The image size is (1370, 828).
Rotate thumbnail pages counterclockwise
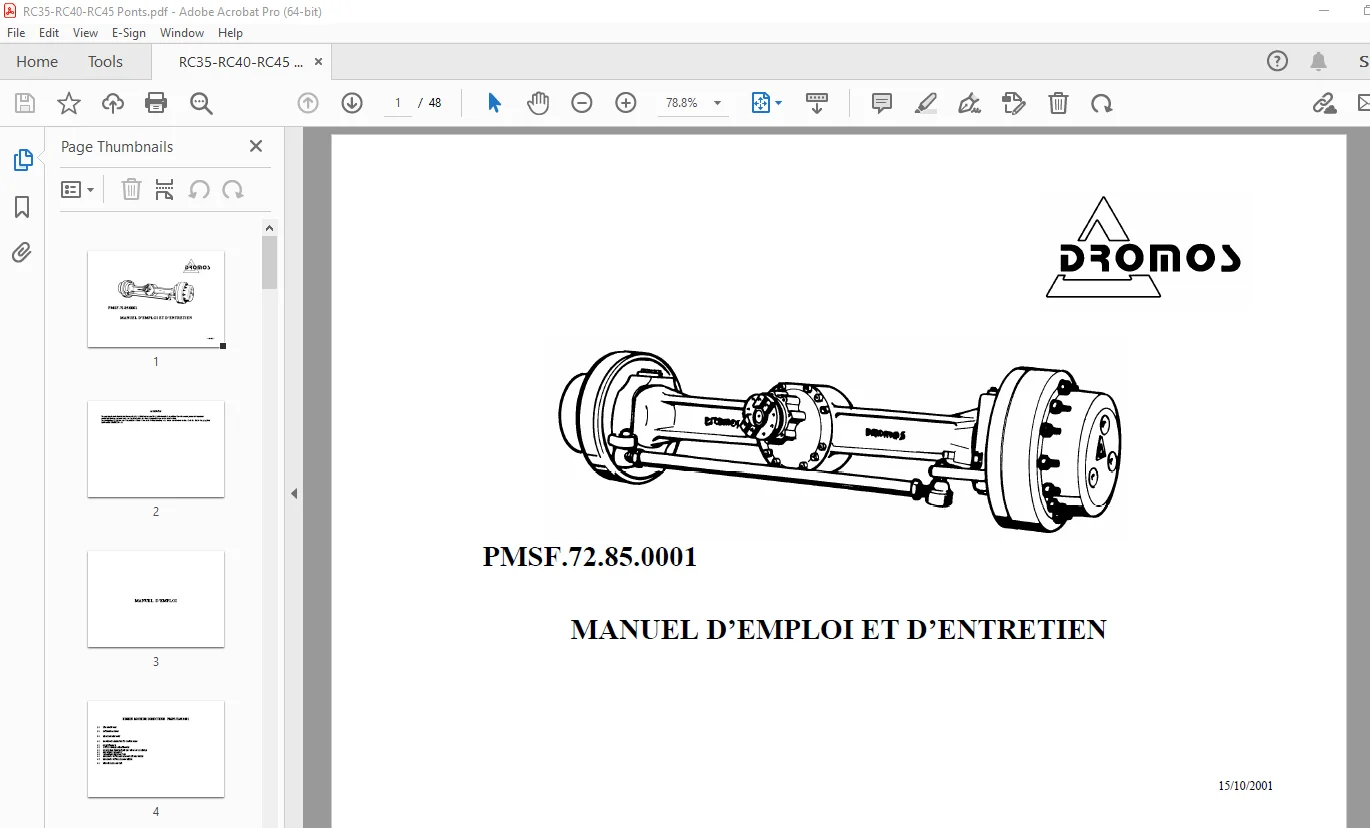(199, 189)
